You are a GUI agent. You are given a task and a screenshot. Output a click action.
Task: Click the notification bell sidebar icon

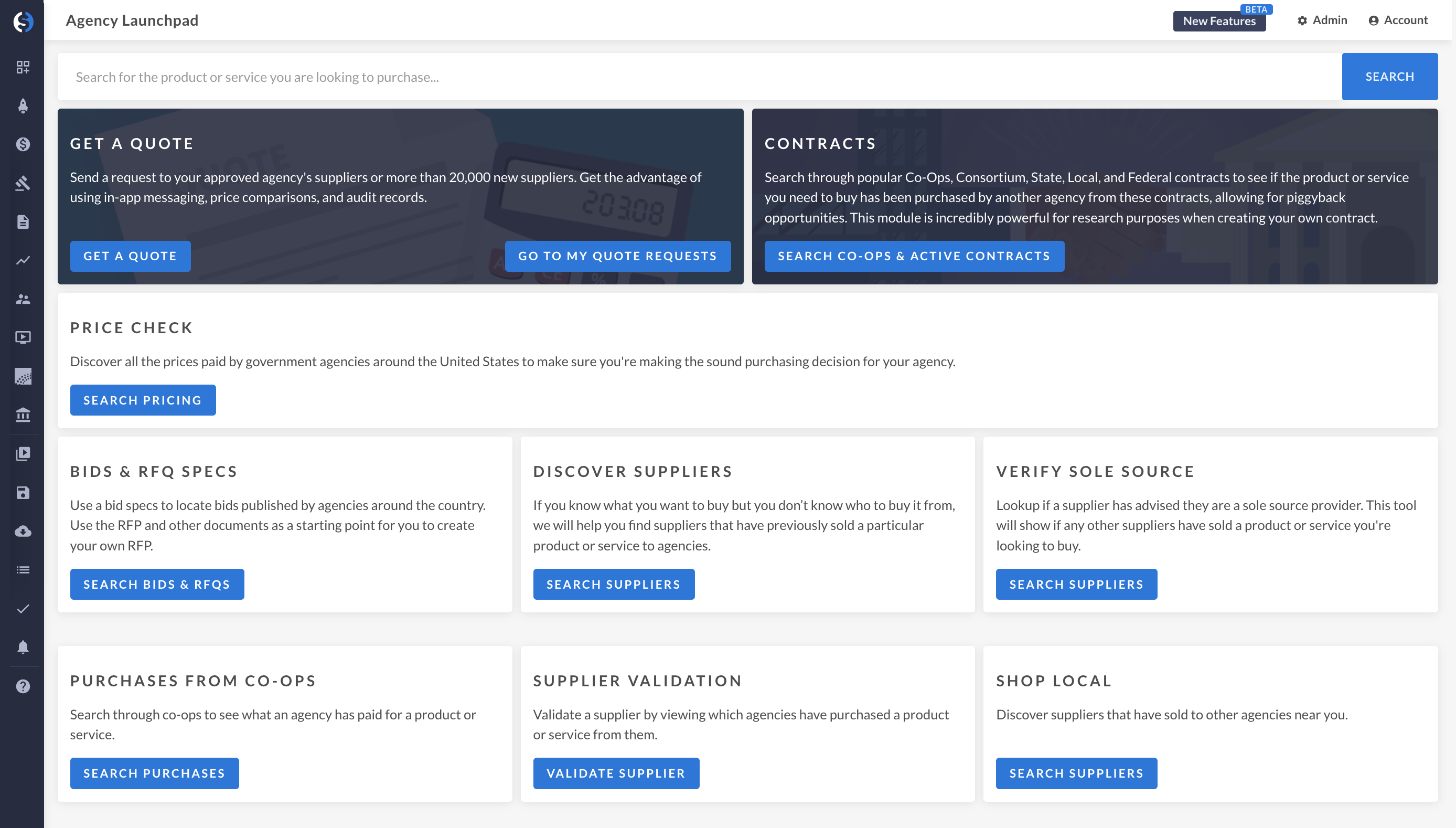click(x=23, y=647)
